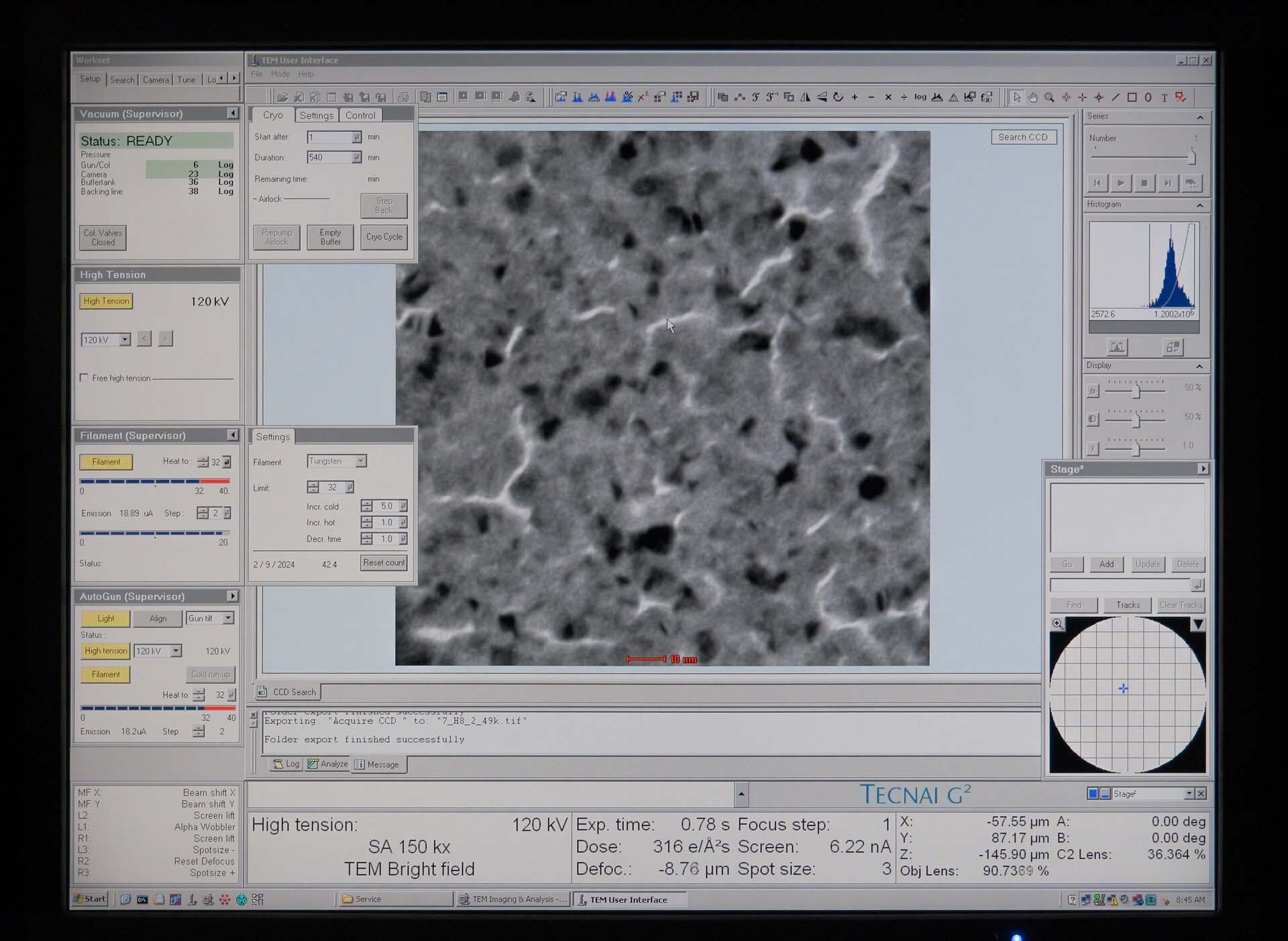Collapse the Histogram panel
The image size is (1288, 941).
click(x=1200, y=205)
